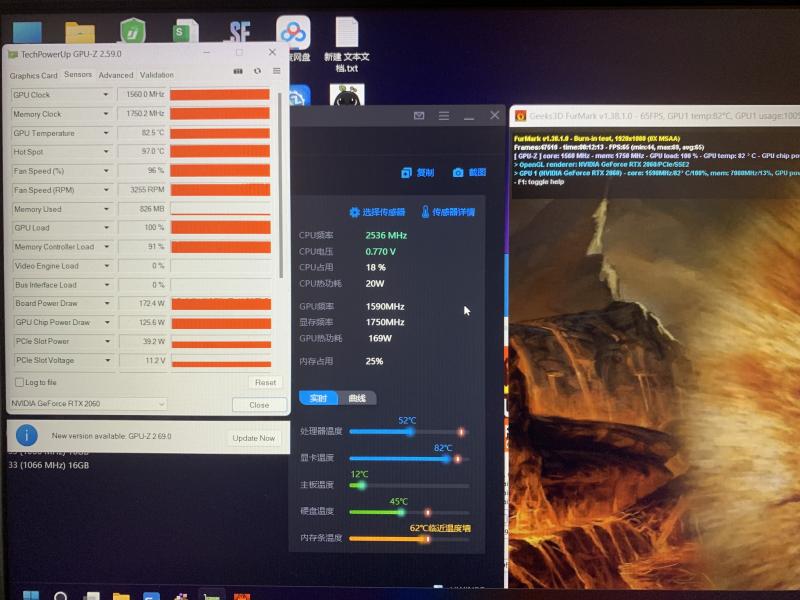Click 显卡温度 slider at 82°C
Image resolution: width=800 pixels, height=600 pixels.
click(446, 459)
